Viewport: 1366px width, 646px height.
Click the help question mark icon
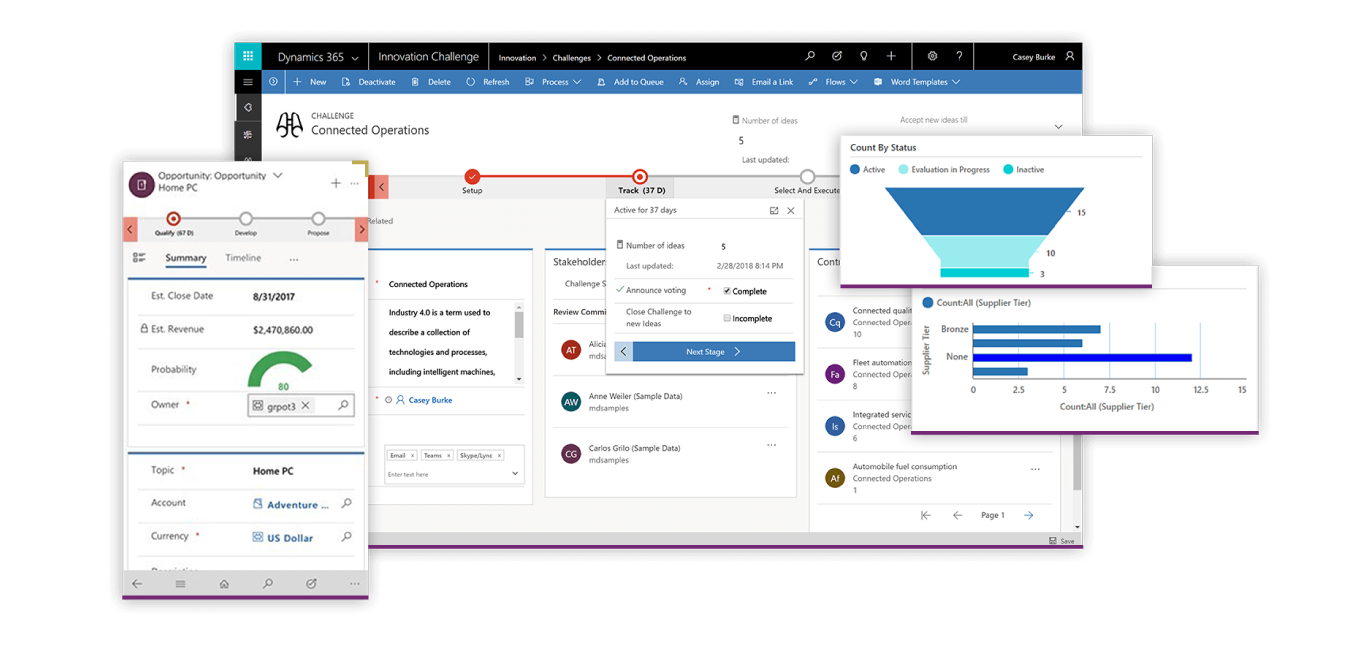[x=959, y=57]
